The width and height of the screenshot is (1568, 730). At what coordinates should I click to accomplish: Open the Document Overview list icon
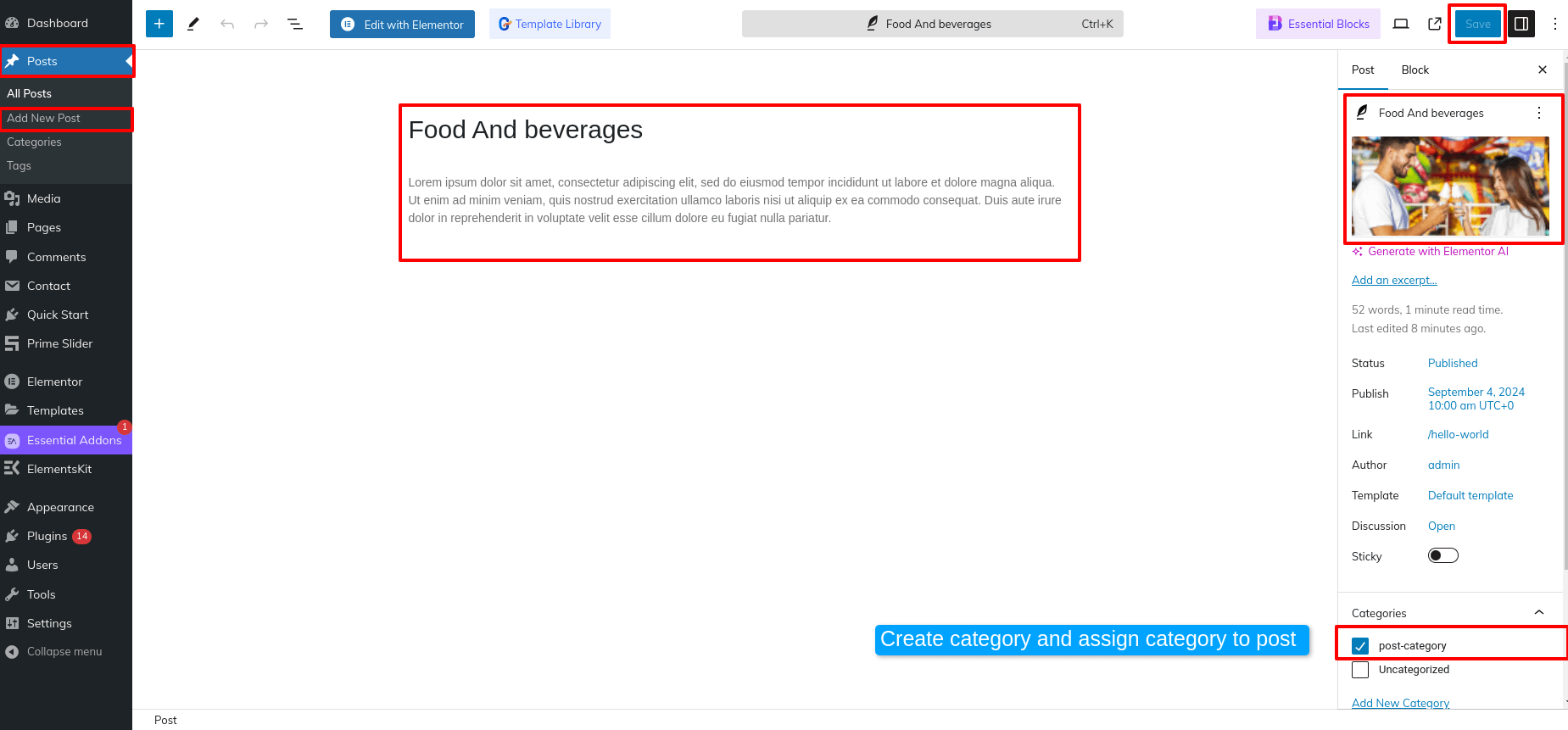point(295,24)
